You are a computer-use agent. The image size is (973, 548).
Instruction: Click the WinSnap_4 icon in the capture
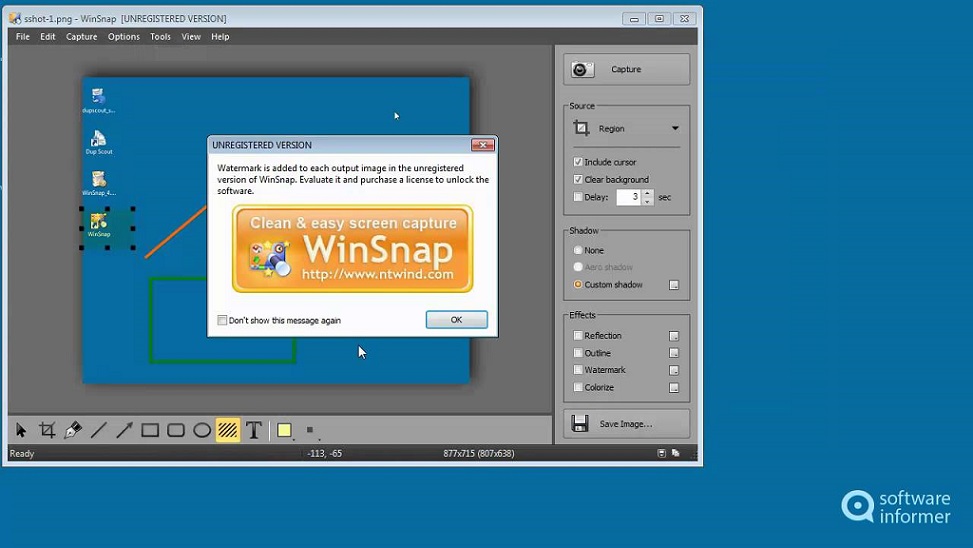pyautogui.click(x=99, y=184)
